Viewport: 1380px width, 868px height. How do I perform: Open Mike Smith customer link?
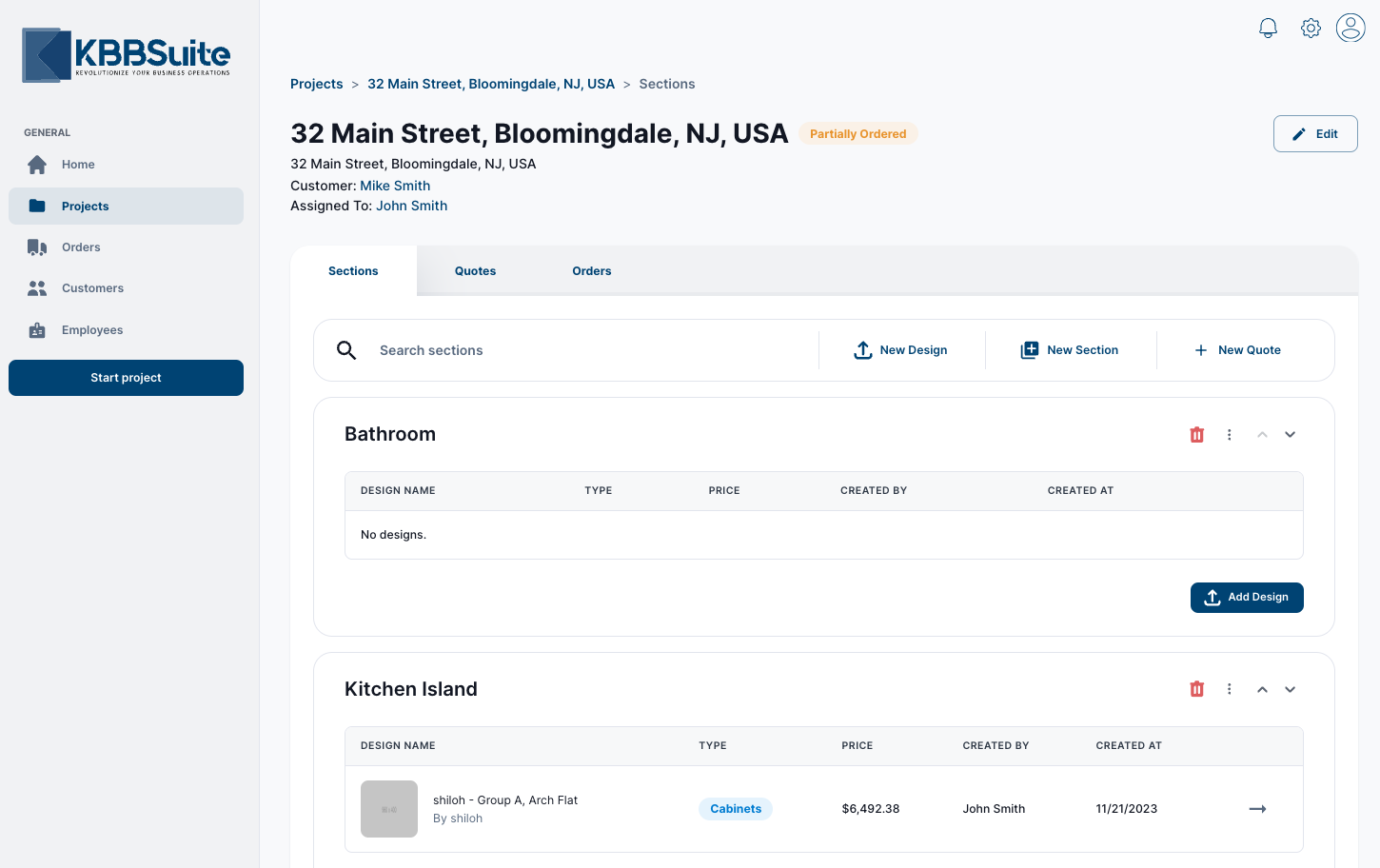pyautogui.click(x=395, y=186)
